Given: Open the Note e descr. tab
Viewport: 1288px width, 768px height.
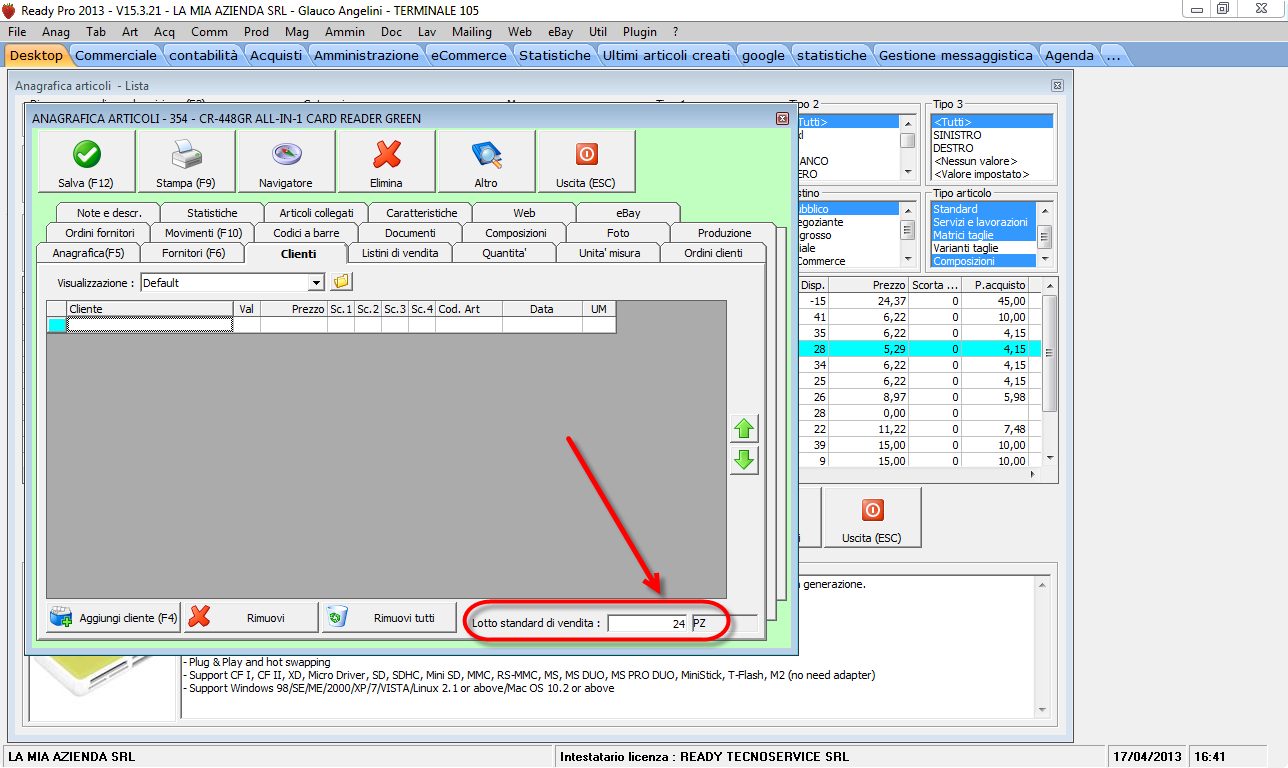Looking at the screenshot, I should [x=109, y=213].
